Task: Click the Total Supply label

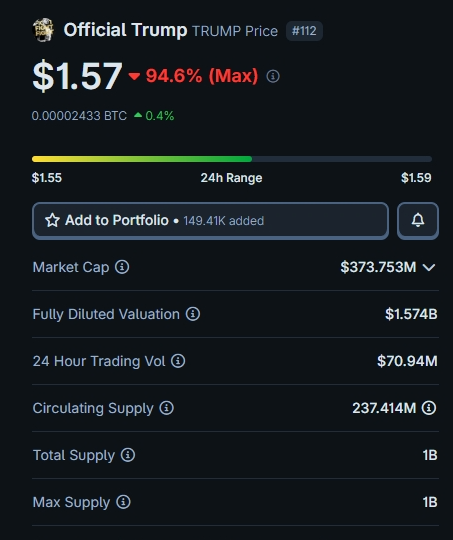Action: pos(74,455)
